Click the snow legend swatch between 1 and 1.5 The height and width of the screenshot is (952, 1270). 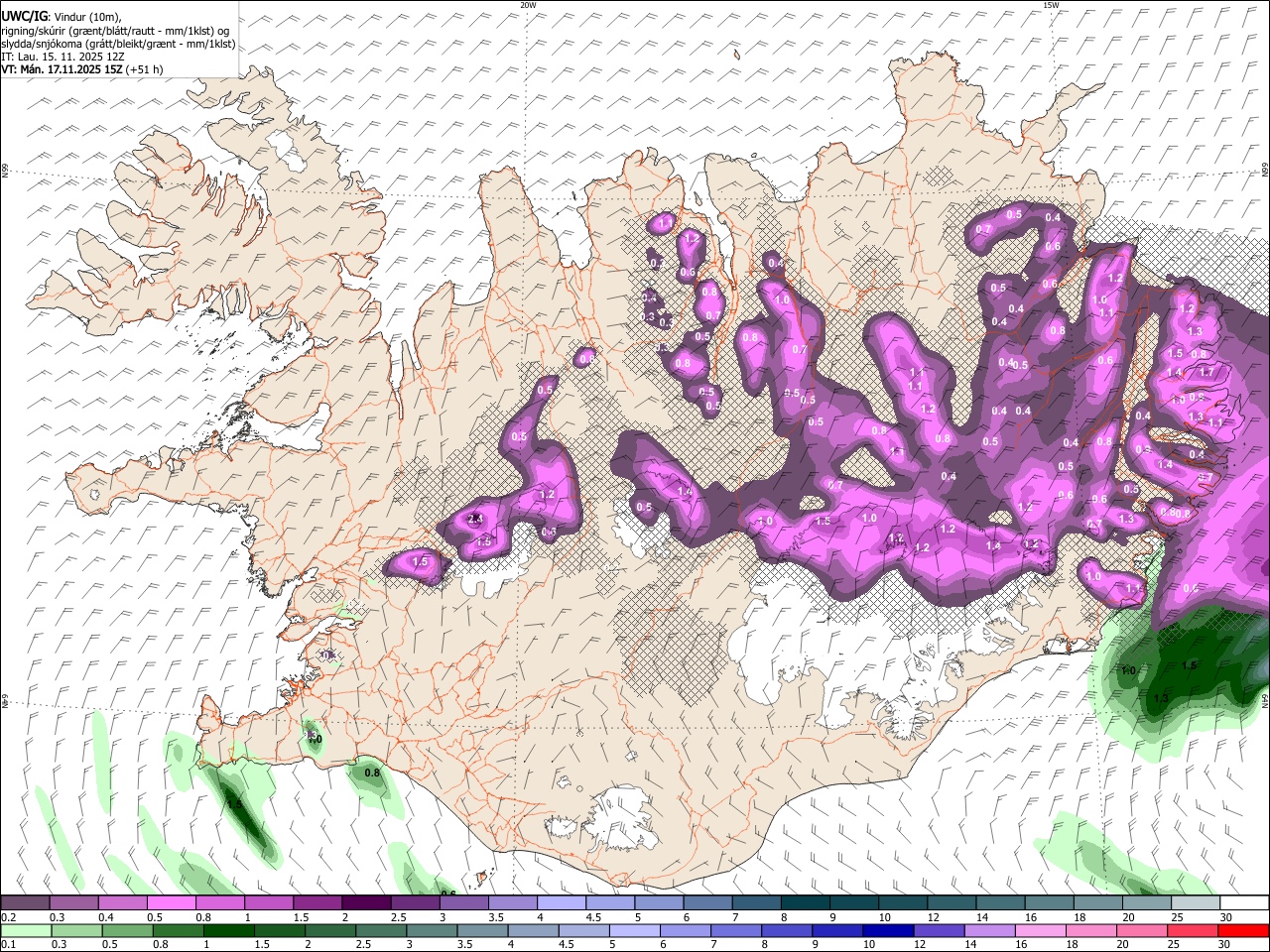[x=269, y=903]
